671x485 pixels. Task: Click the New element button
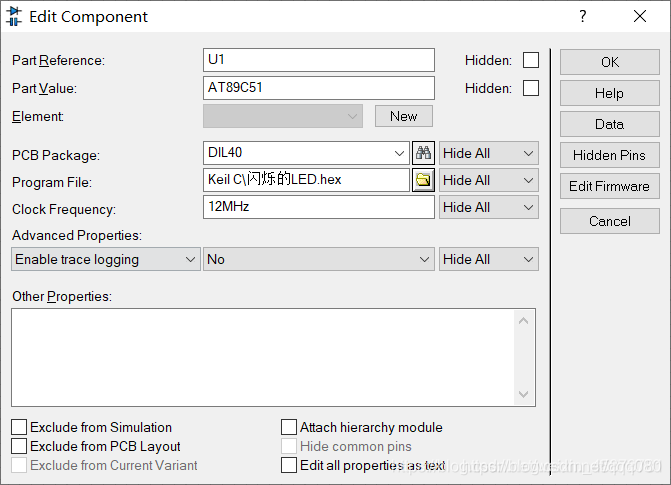tap(404, 116)
